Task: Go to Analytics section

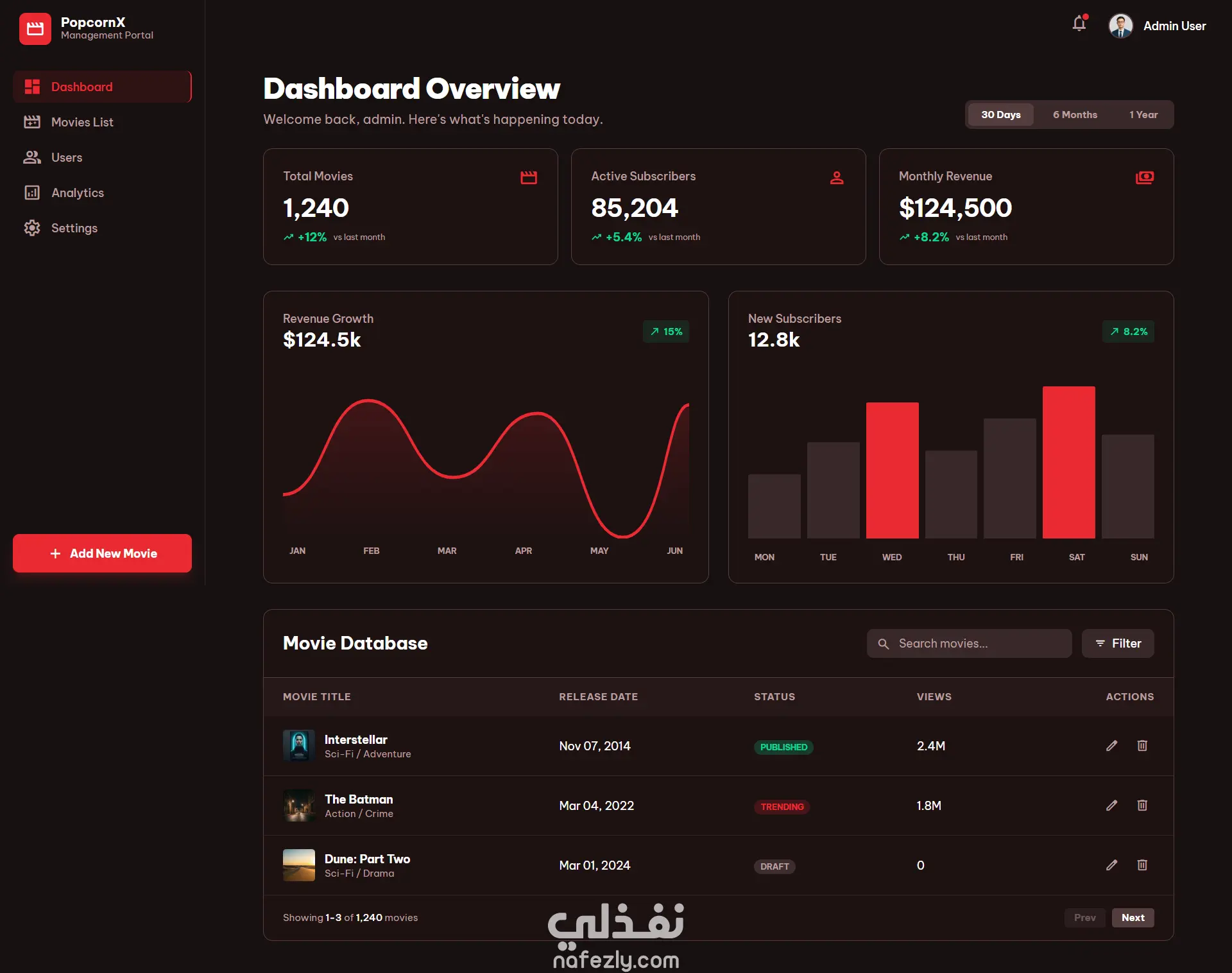Action: 77,193
